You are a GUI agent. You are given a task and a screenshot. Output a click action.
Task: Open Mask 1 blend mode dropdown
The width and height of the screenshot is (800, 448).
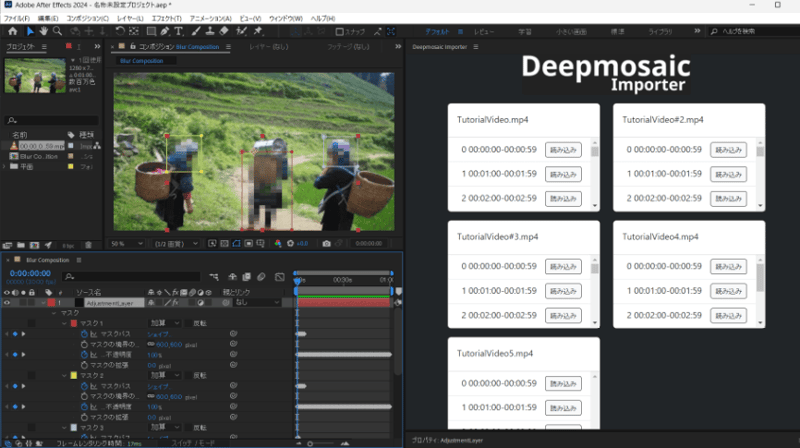click(164, 323)
